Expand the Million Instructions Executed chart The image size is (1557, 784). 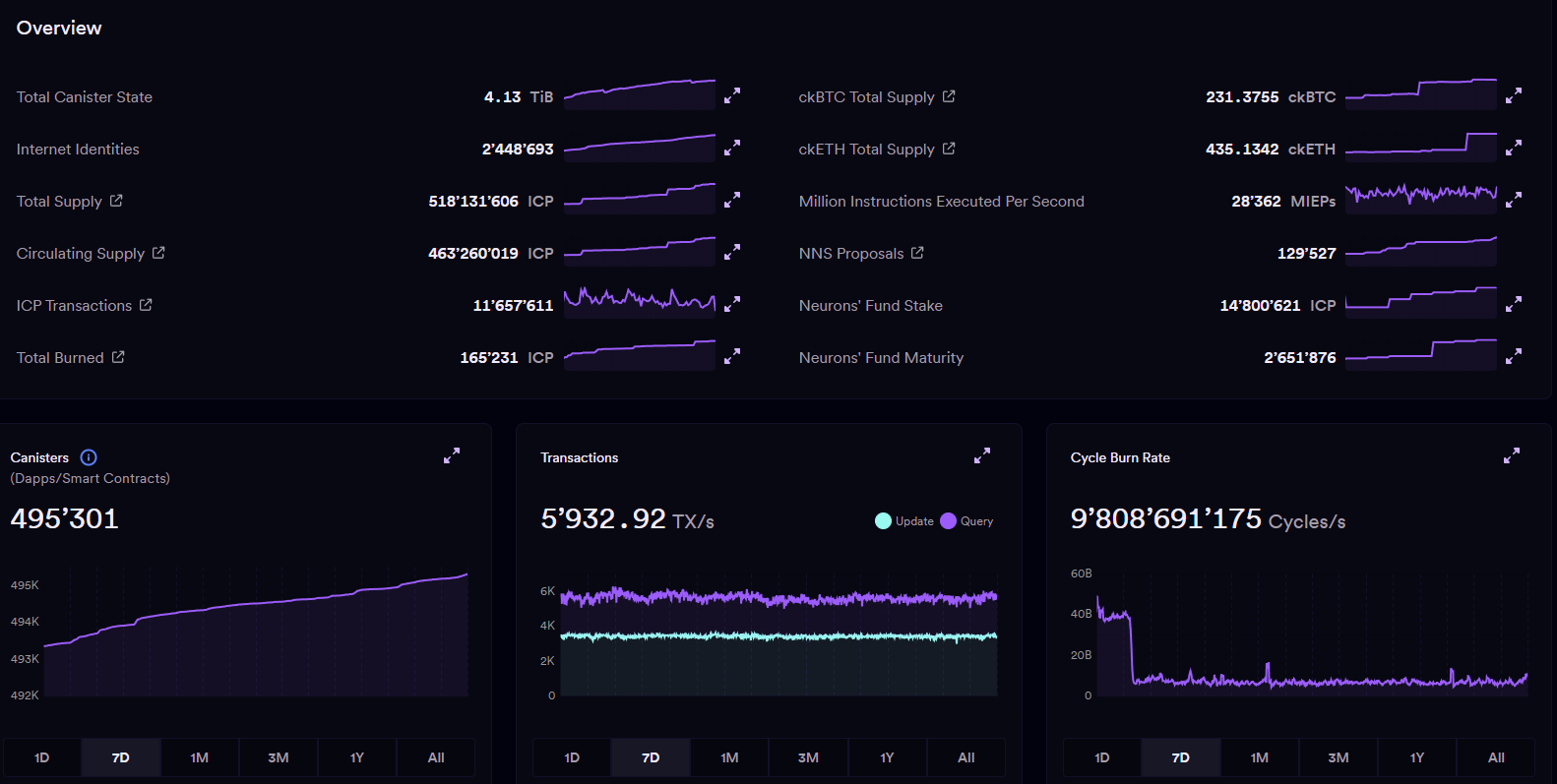(x=1513, y=201)
